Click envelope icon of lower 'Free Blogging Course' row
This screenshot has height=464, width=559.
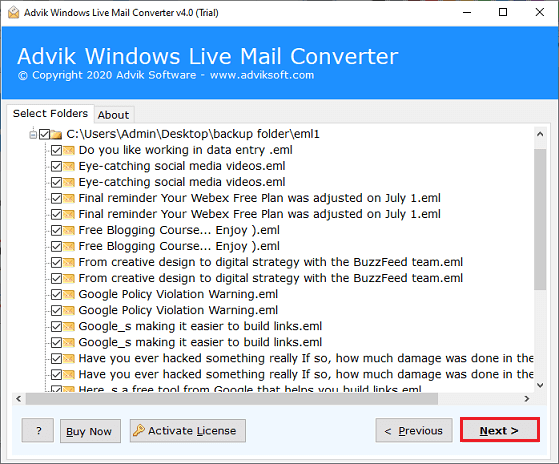click(69, 247)
